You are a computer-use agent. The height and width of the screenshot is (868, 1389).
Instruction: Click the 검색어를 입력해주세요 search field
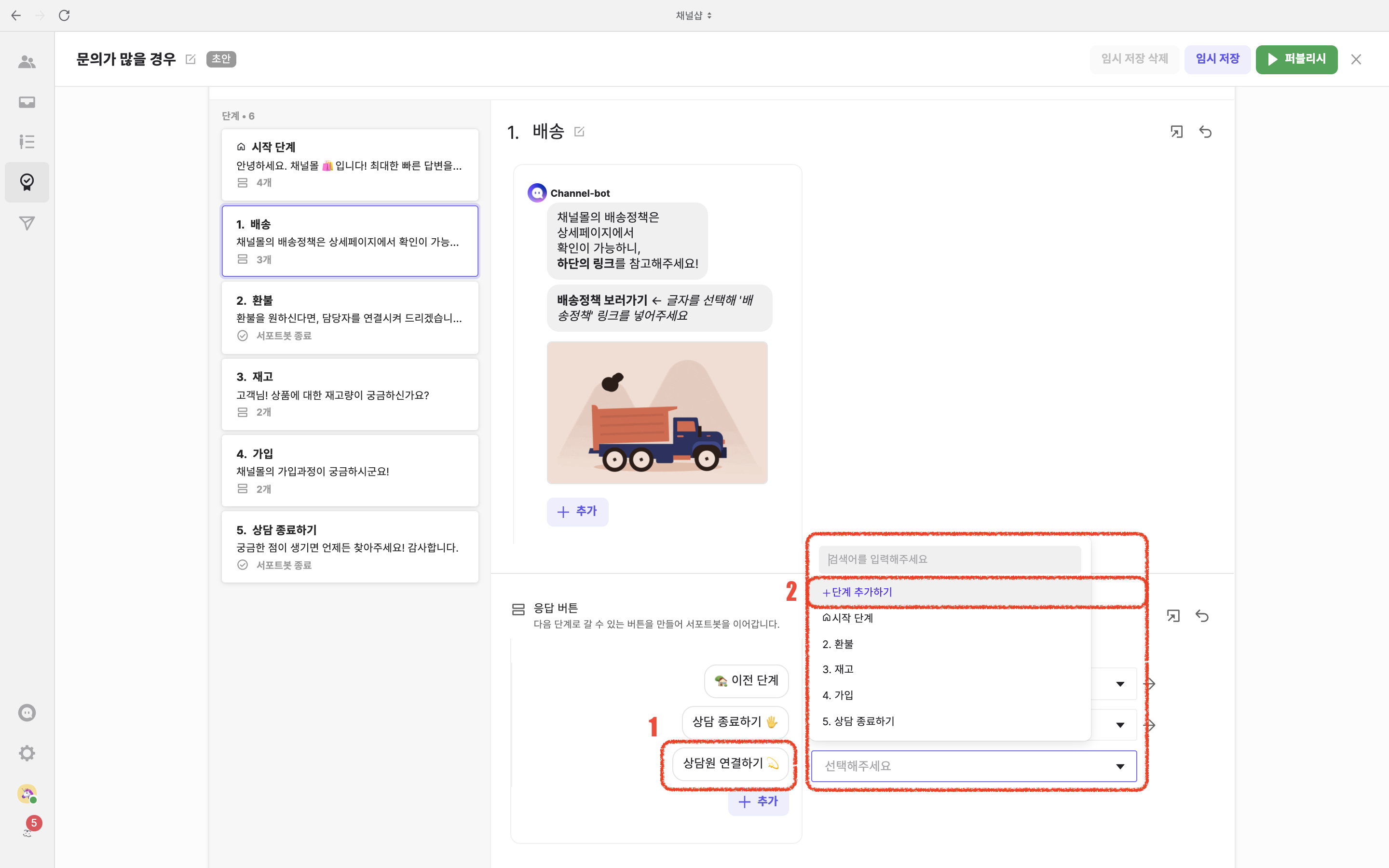coord(949,559)
